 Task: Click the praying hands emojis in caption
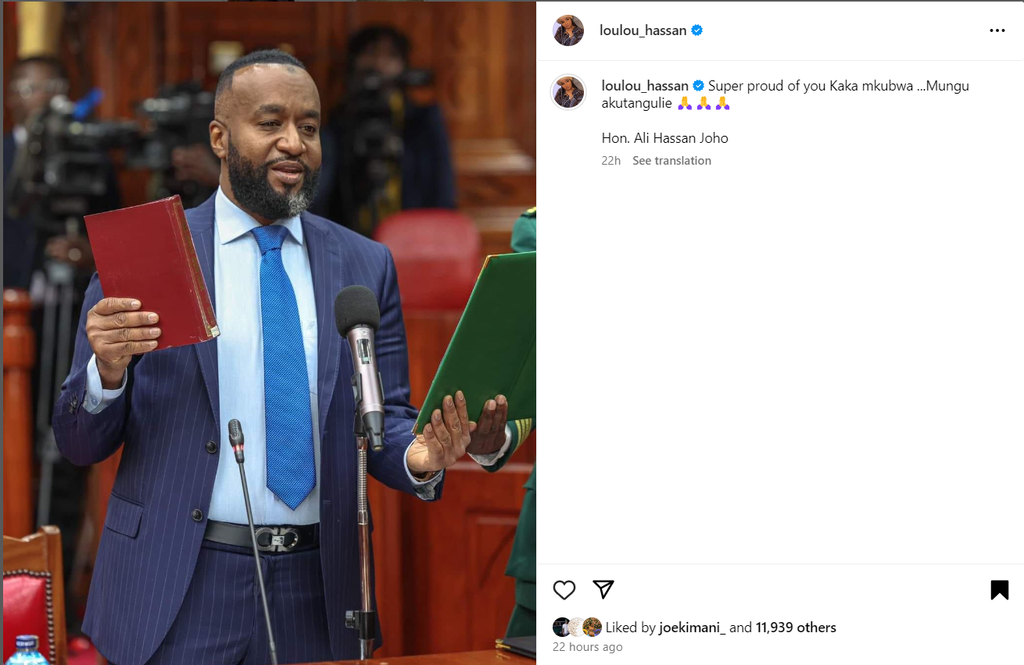tap(703, 103)
